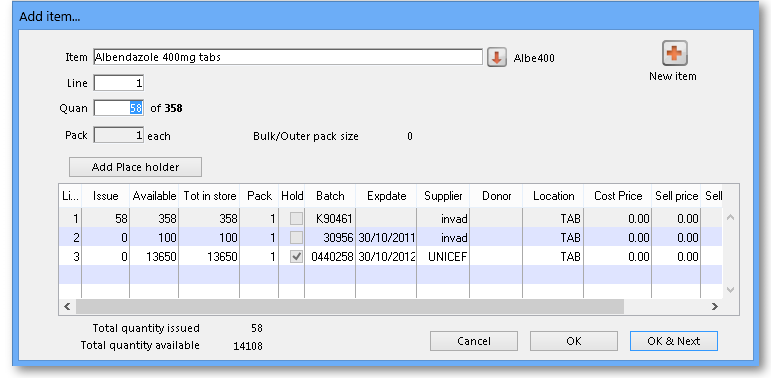Cancel the Add item dialog

474,341
